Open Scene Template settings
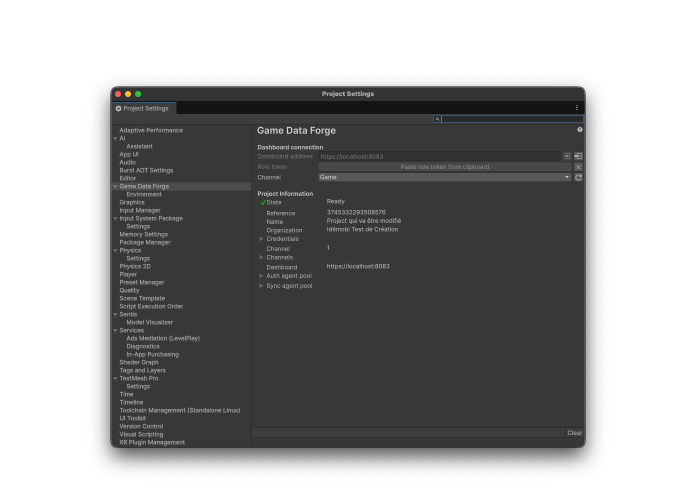 [142, 298]
